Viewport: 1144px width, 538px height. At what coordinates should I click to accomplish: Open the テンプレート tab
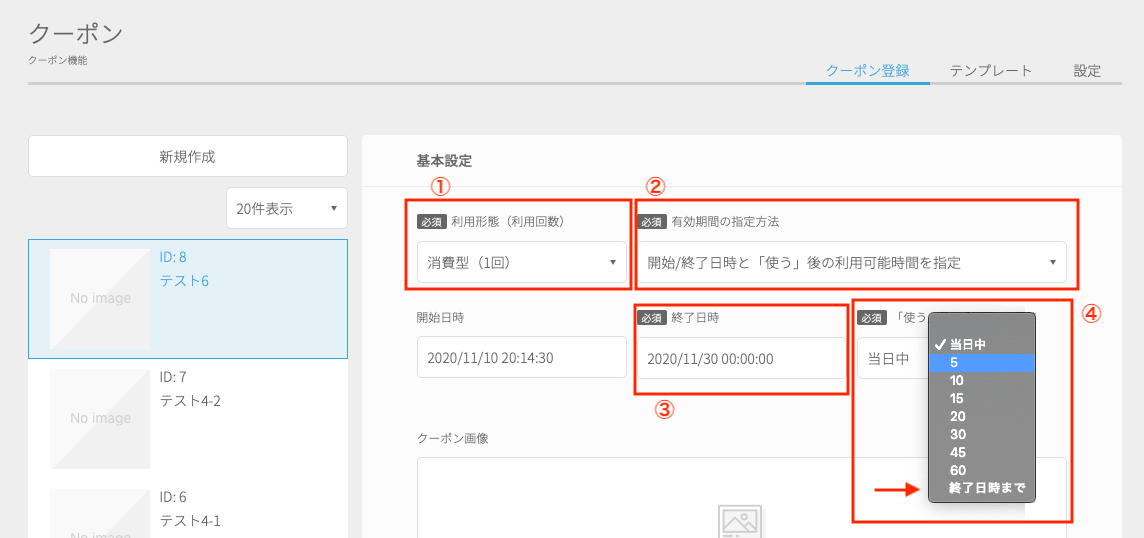pos(991,71)
